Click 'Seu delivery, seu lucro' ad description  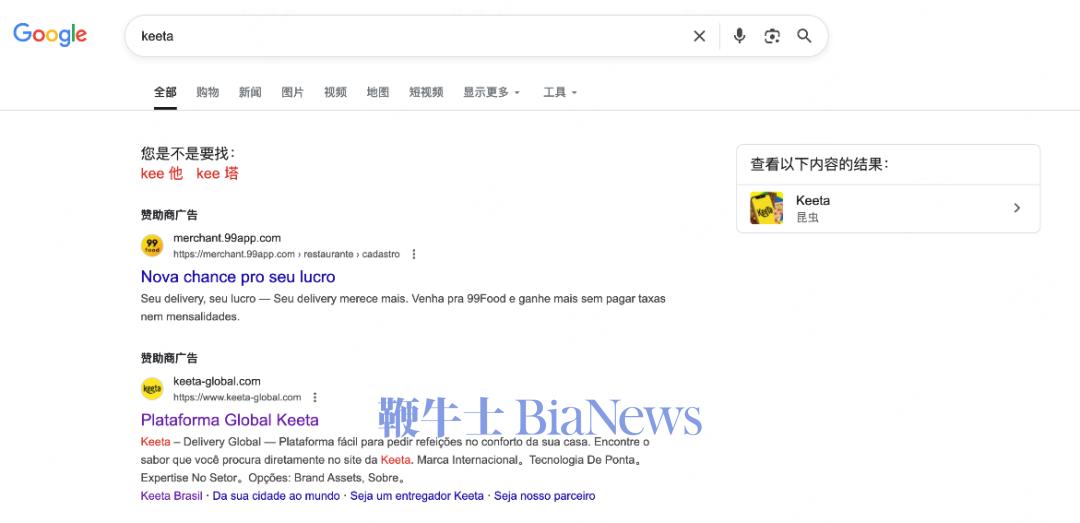tap(403, 308)
